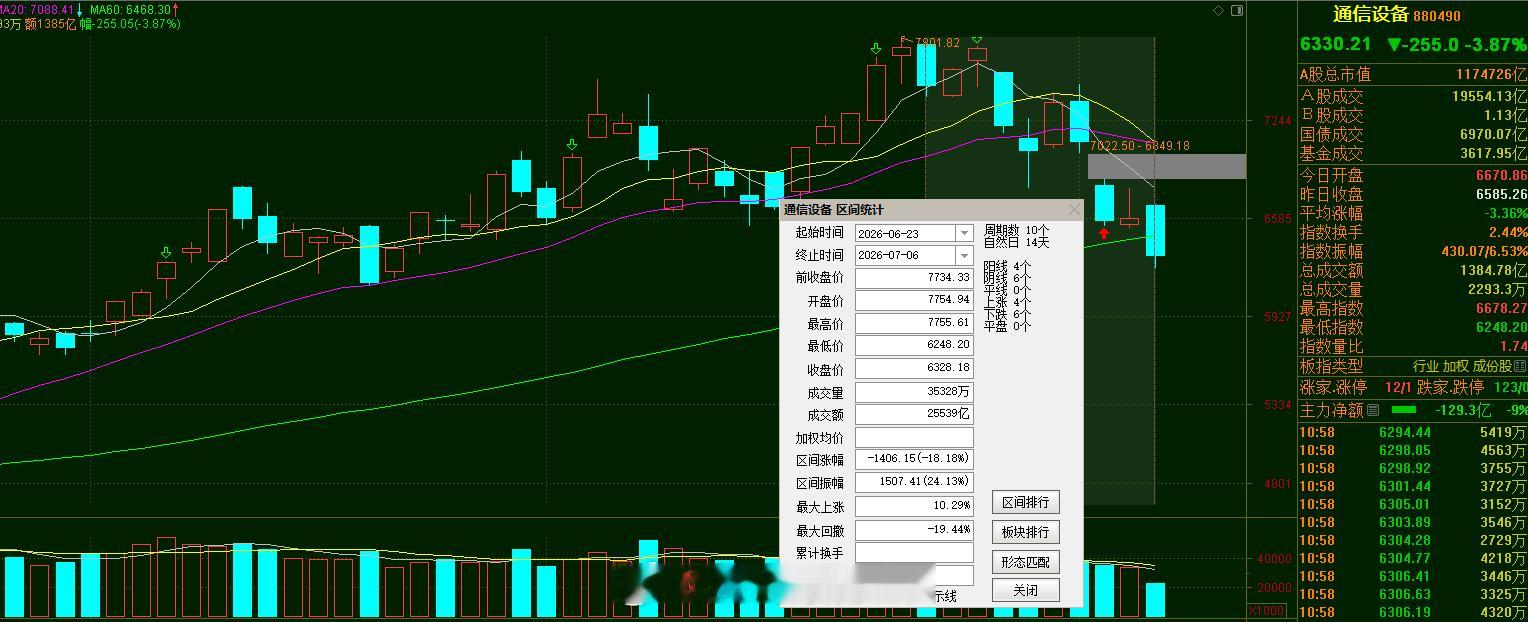Click the empty 加权均价 field
Image resolution: width=1528 pixels, height=622 pixels.
[x=914, y=438]
